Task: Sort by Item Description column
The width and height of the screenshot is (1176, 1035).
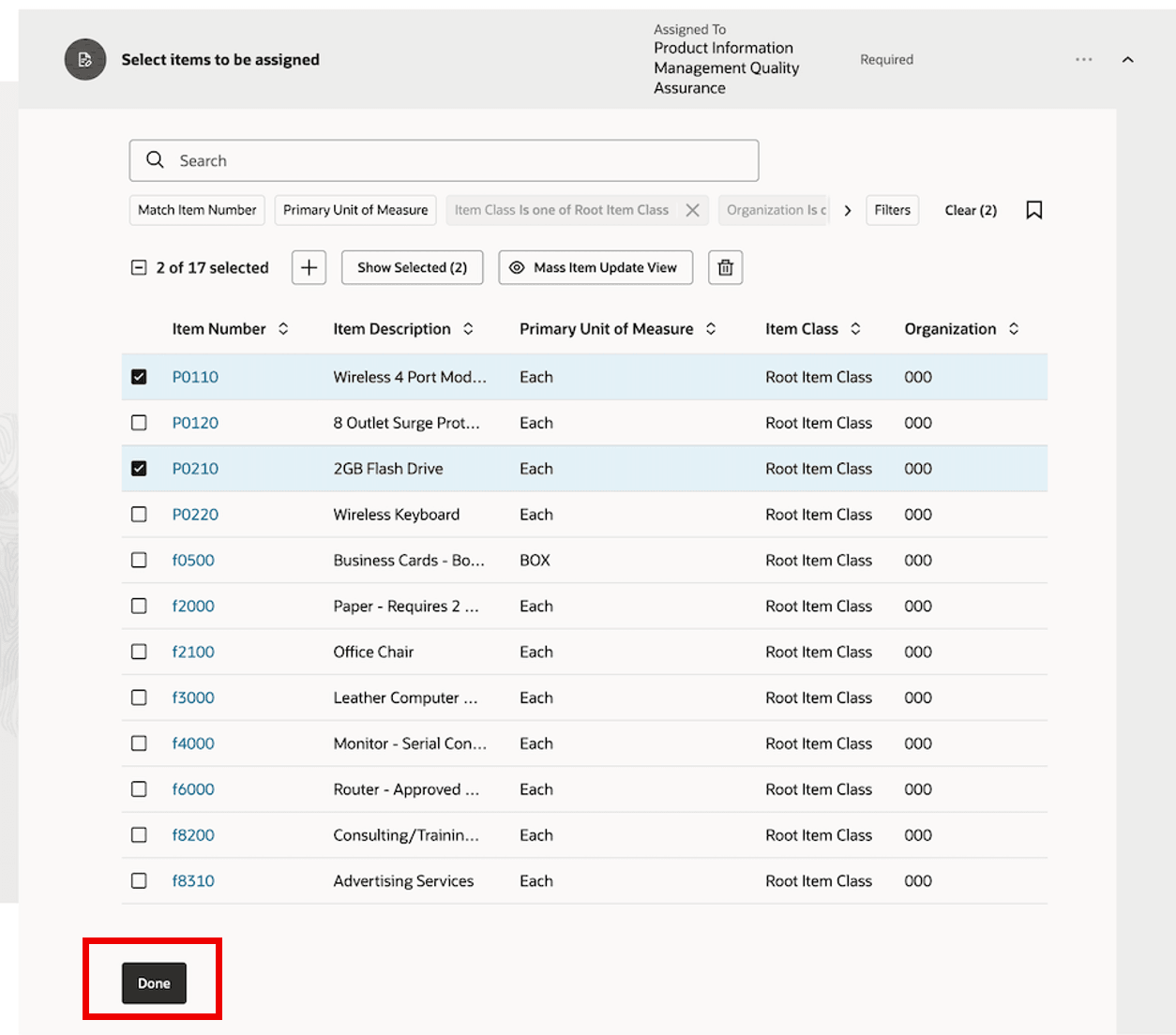Action: tap(468, 329)
